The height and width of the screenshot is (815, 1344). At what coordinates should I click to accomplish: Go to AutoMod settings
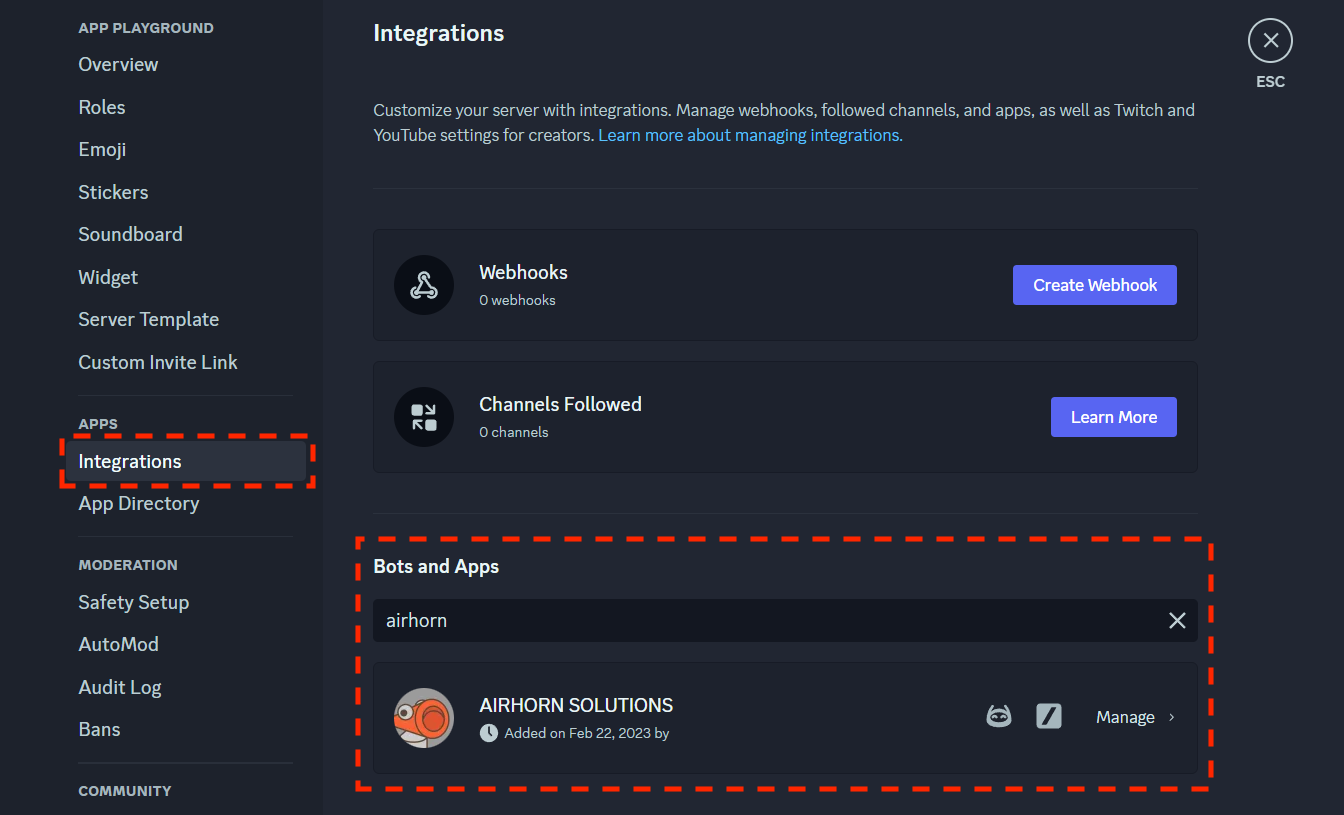click(118, 644)
